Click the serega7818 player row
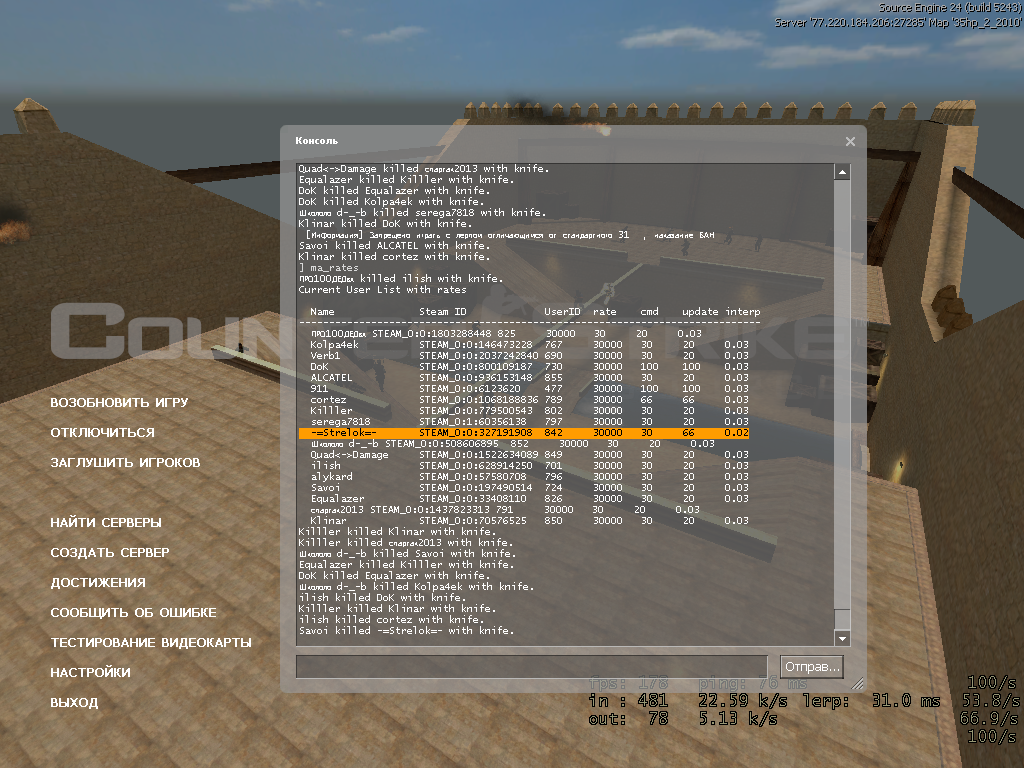 530,422
